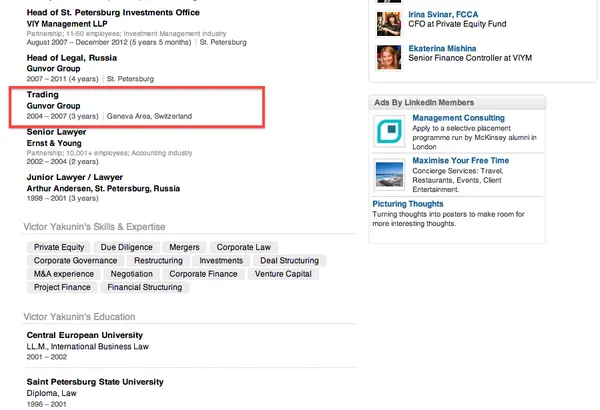Click LL.M., International Business Law text
Image resolution: width=600 pixels, height=410 pixels.
pyautogui.click(x=87, y=346)
